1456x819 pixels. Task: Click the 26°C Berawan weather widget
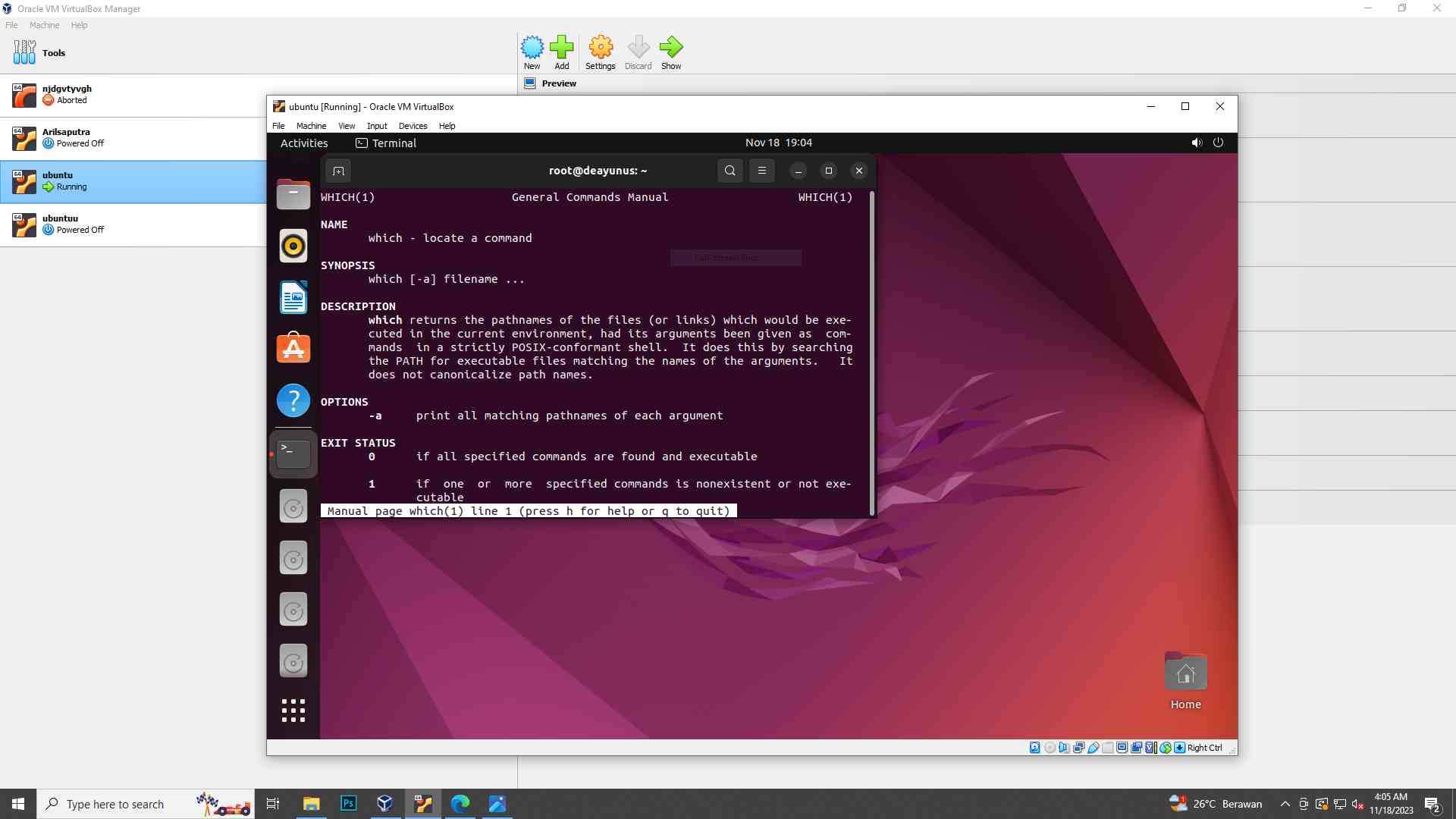[1216, 804]
